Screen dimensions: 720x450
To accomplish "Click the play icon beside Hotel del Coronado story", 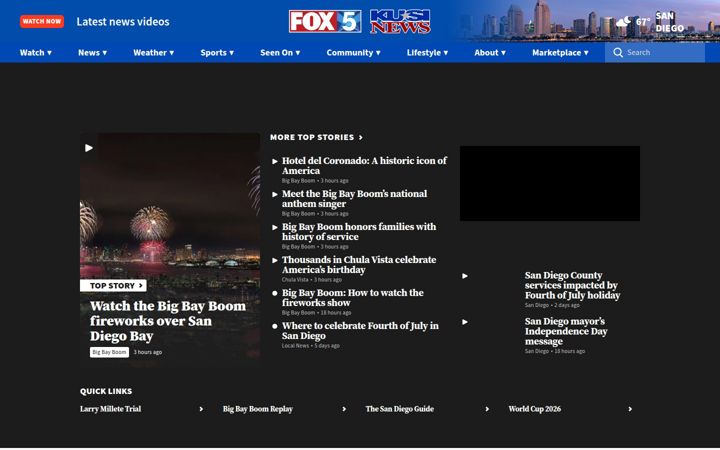I will coord(275,161).
